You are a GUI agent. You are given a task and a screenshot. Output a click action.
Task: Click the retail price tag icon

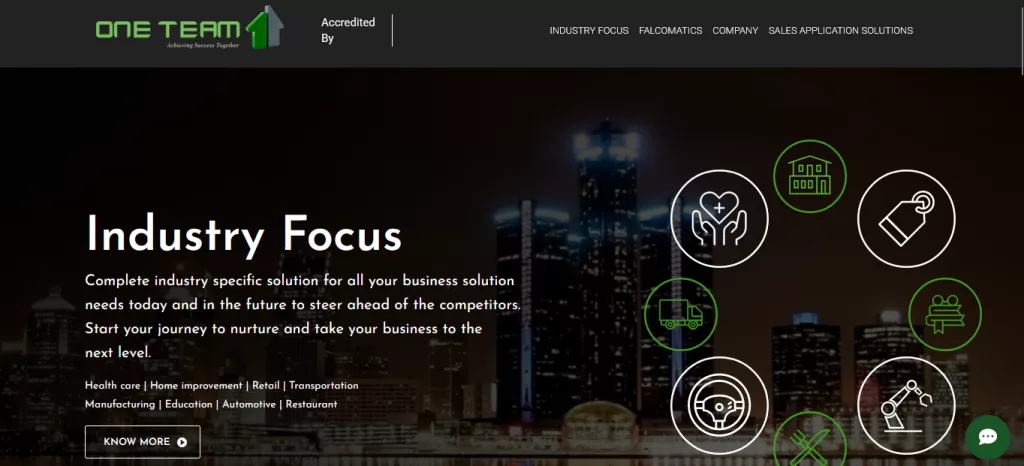point(906,219)
